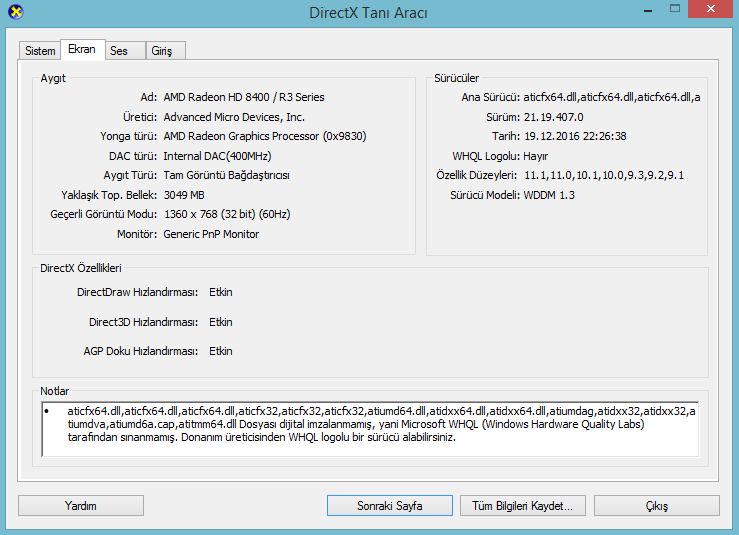This screenshot has width=739, height=535.
Task: Click the 3049 MB memory value
Action: [184, 195]
